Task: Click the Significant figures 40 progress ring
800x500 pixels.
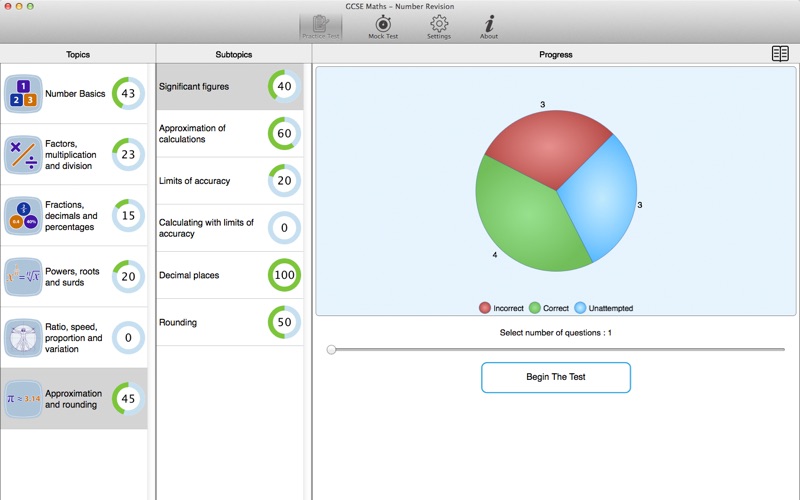Action: point(284,86)
